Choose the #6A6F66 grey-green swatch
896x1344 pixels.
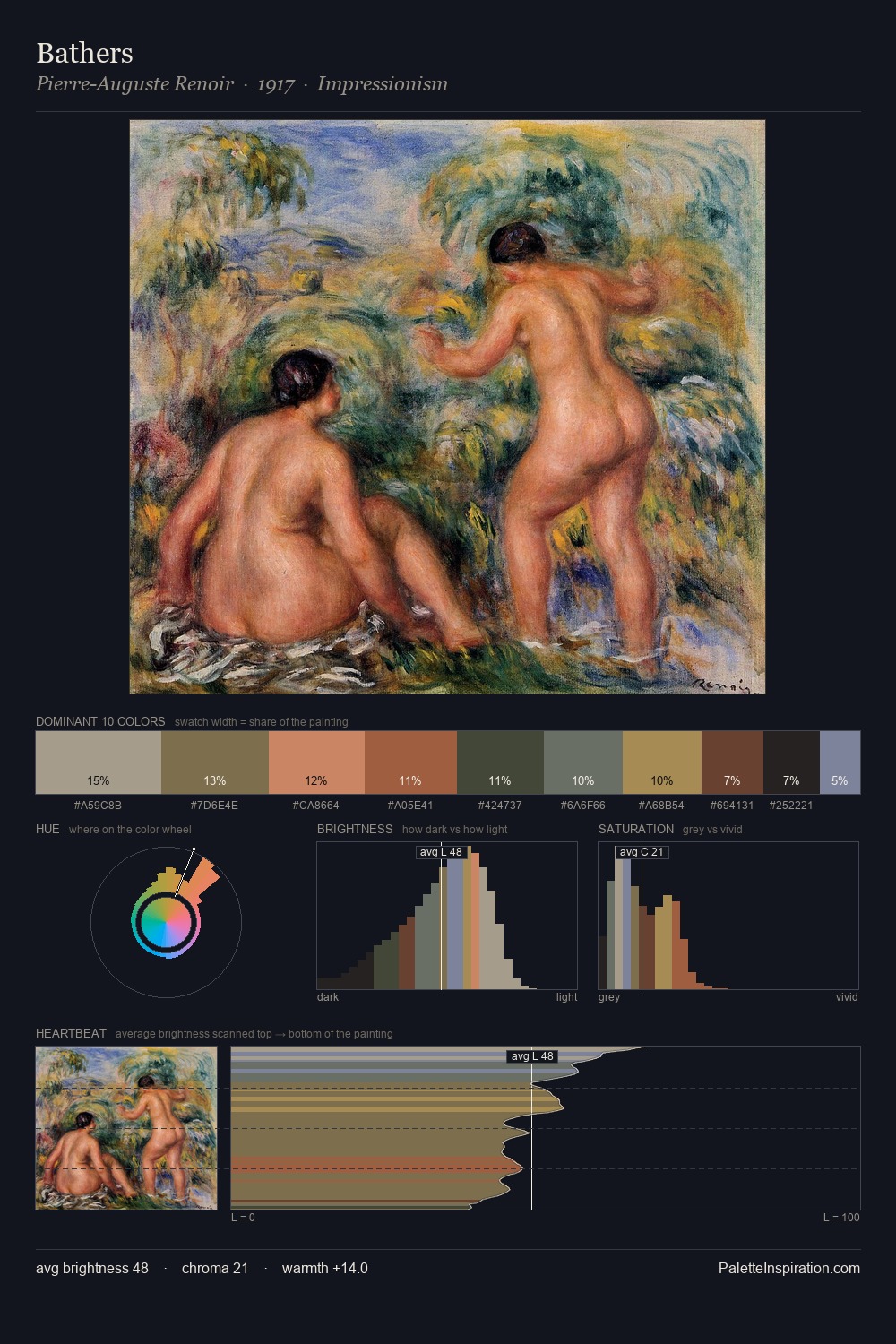click(583, 762)
